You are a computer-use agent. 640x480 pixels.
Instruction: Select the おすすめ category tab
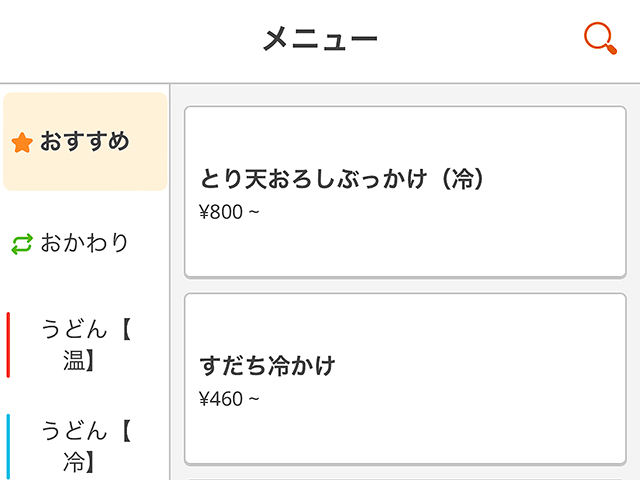tap(85, 142)
